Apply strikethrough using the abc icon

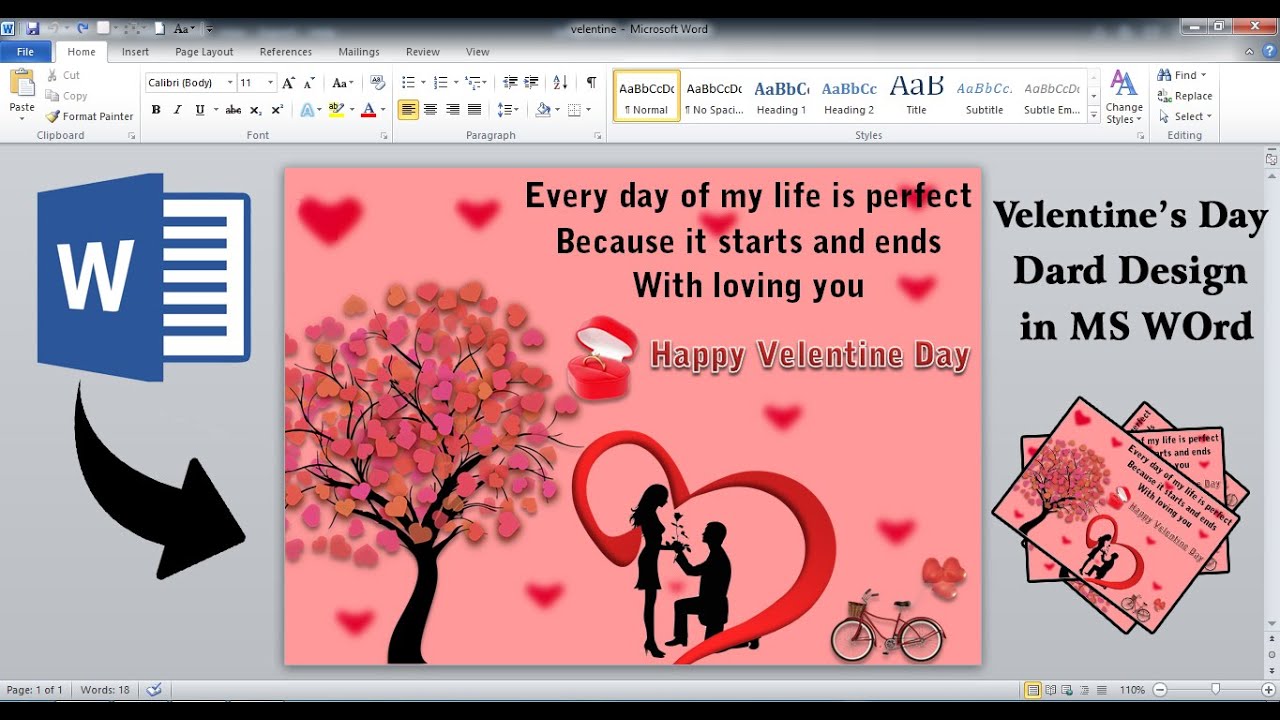tap(233, 110)
